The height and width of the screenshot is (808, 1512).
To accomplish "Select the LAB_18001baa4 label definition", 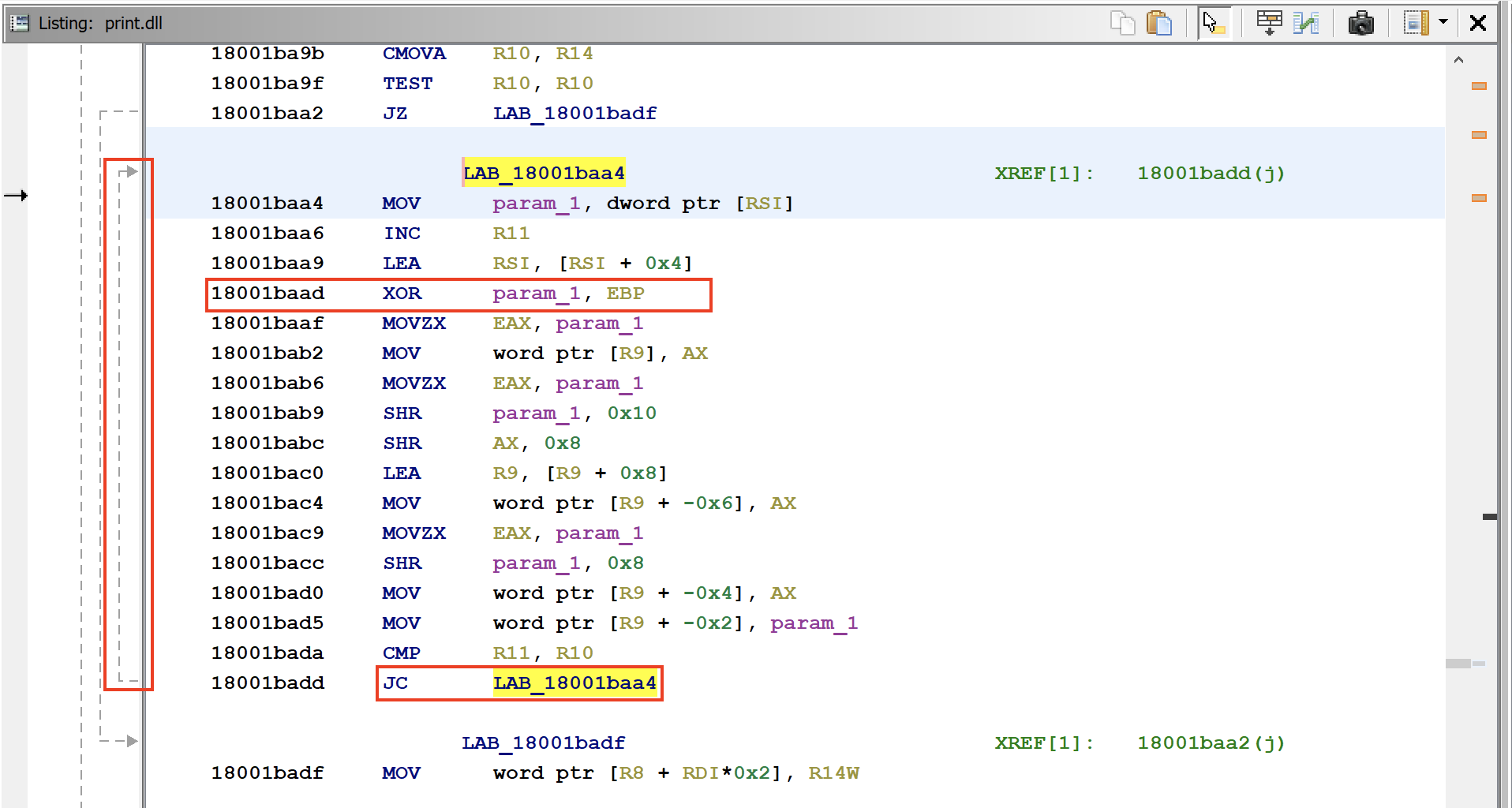I will tap(544, 173).
